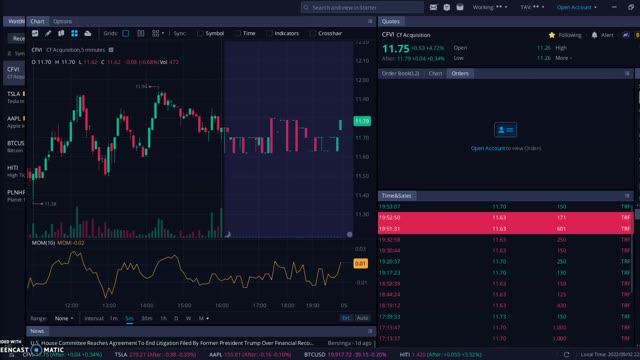Toggle Auto scale button
The height and width of the screenshot is (360, 640).
tap(362, 318)
